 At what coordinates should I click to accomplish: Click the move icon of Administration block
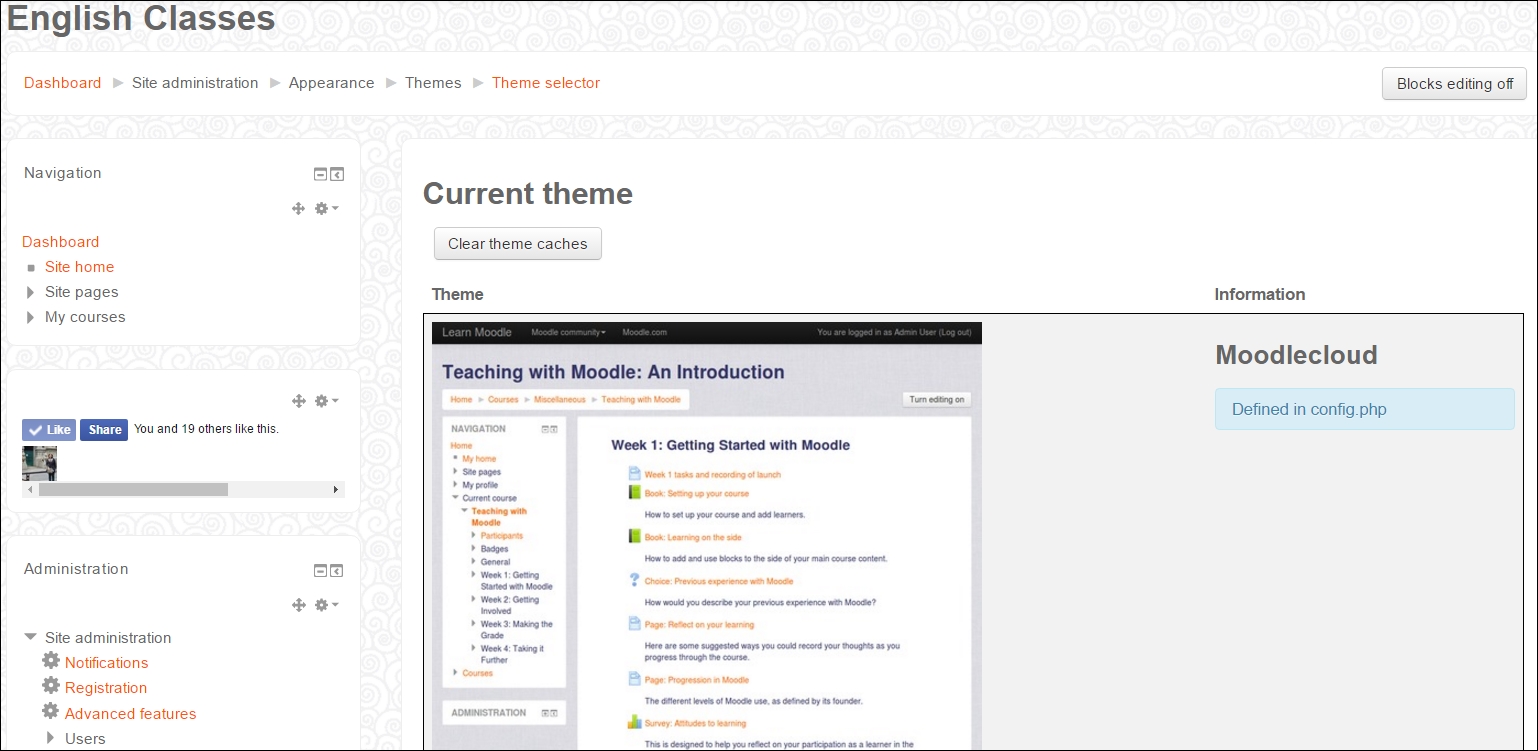pos(298,605)
